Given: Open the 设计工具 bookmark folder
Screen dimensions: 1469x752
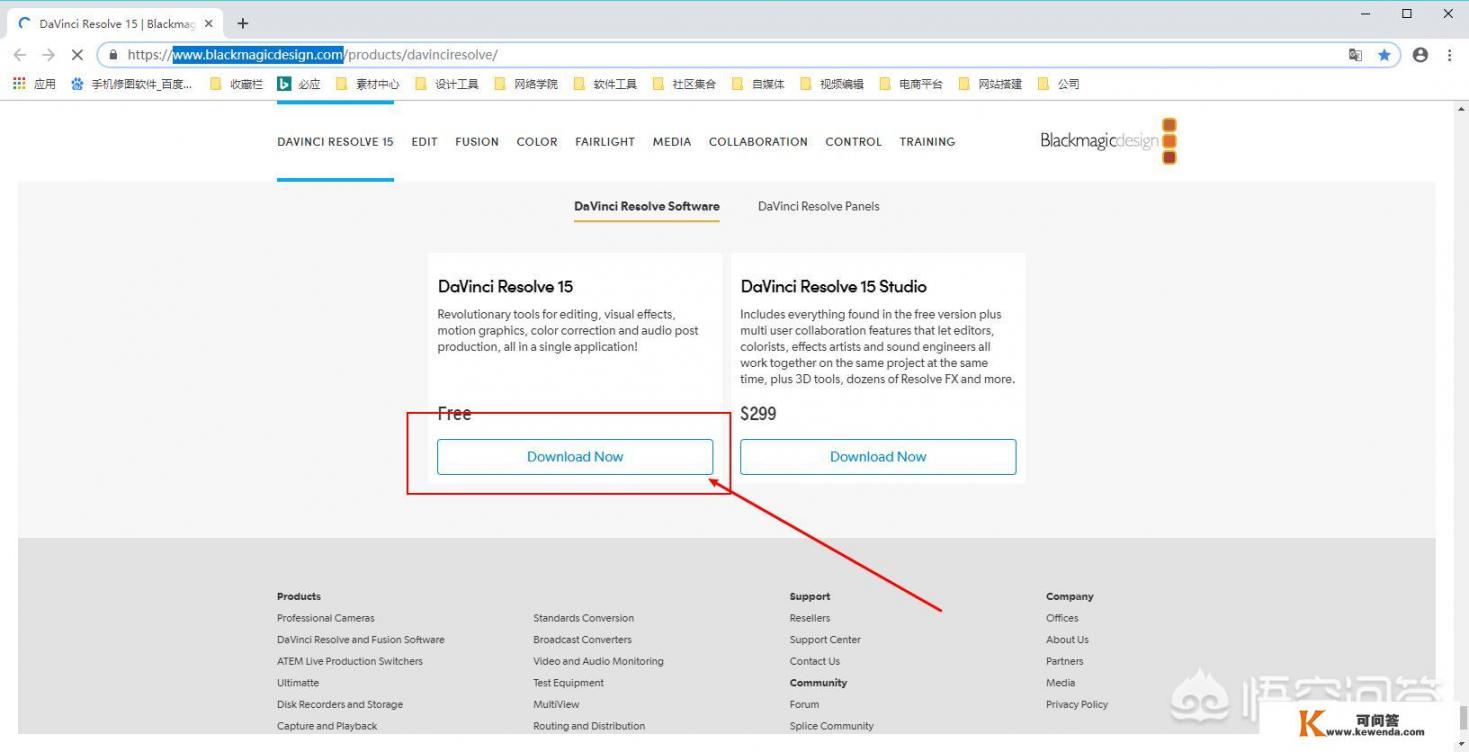Looking at the screenshot, I should pos(447,84).
